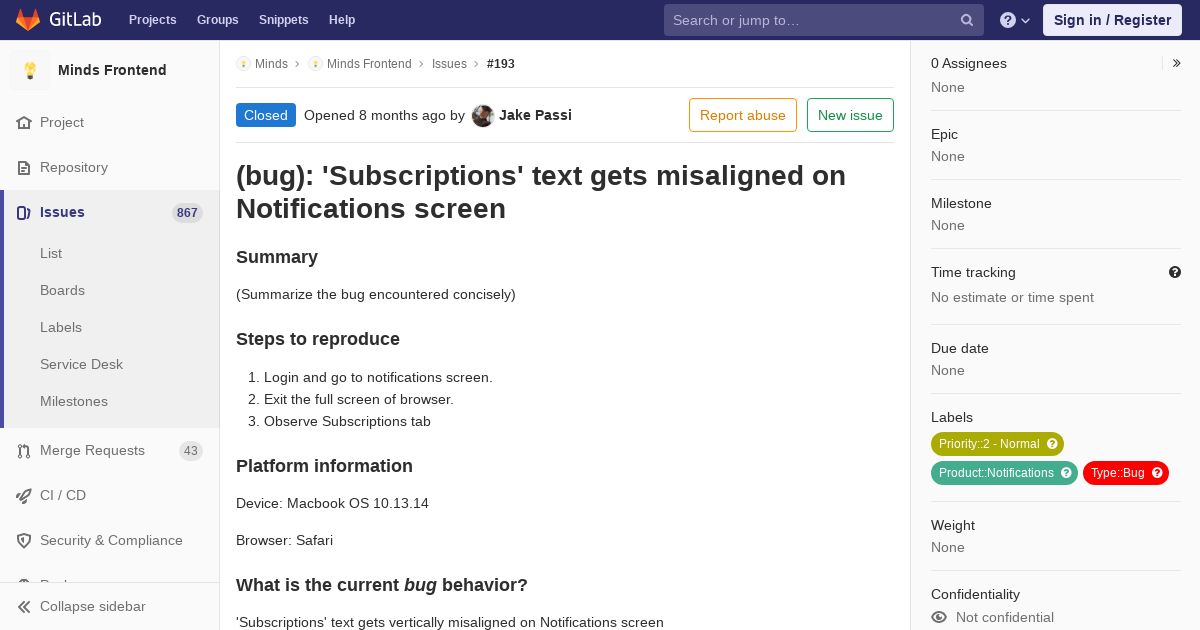1200x630 pixels.
Task: Click Merge Requests in the sidebar
Action: (92, 450)
